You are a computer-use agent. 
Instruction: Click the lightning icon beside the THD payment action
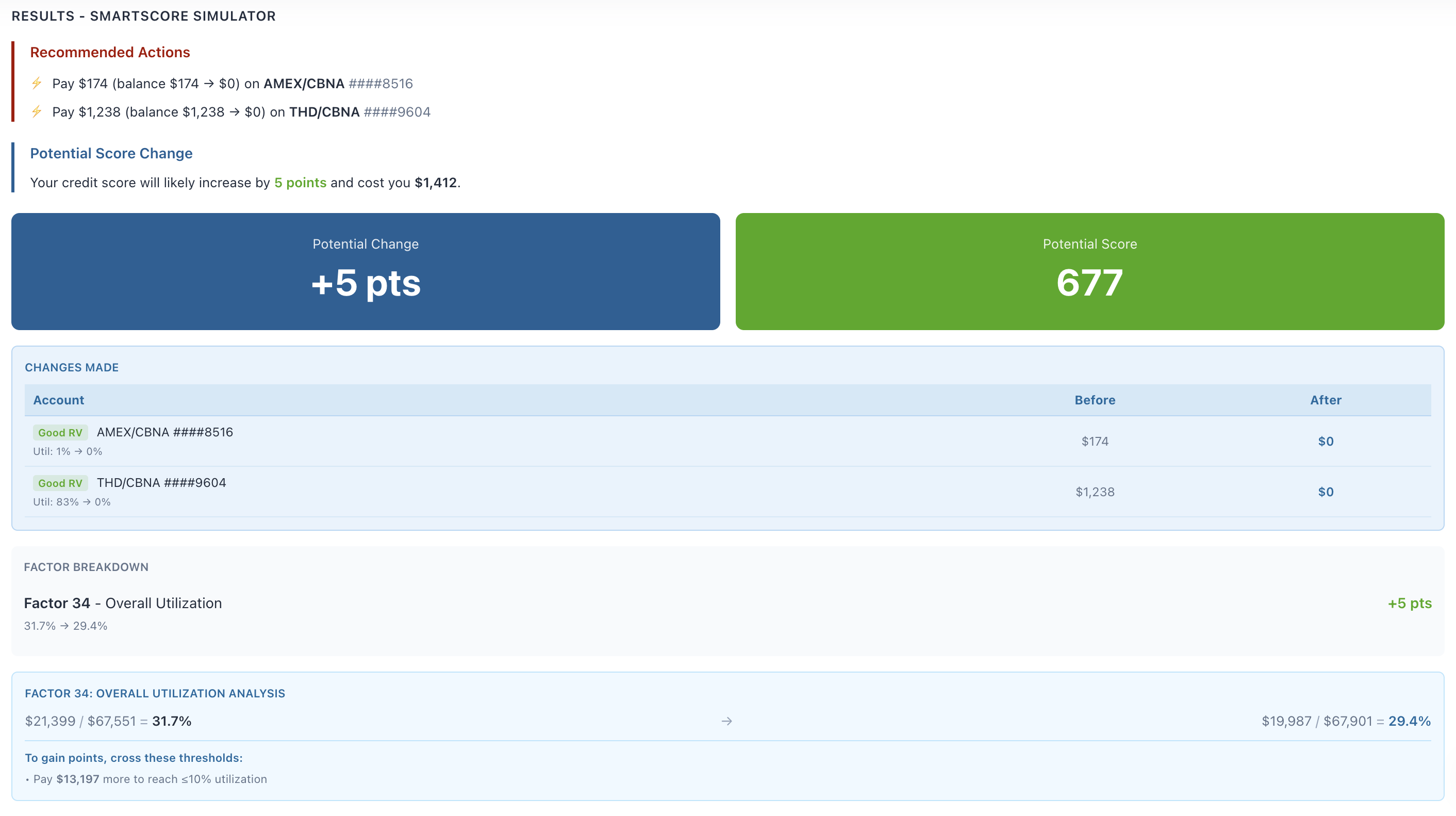(x=37, y=111)
